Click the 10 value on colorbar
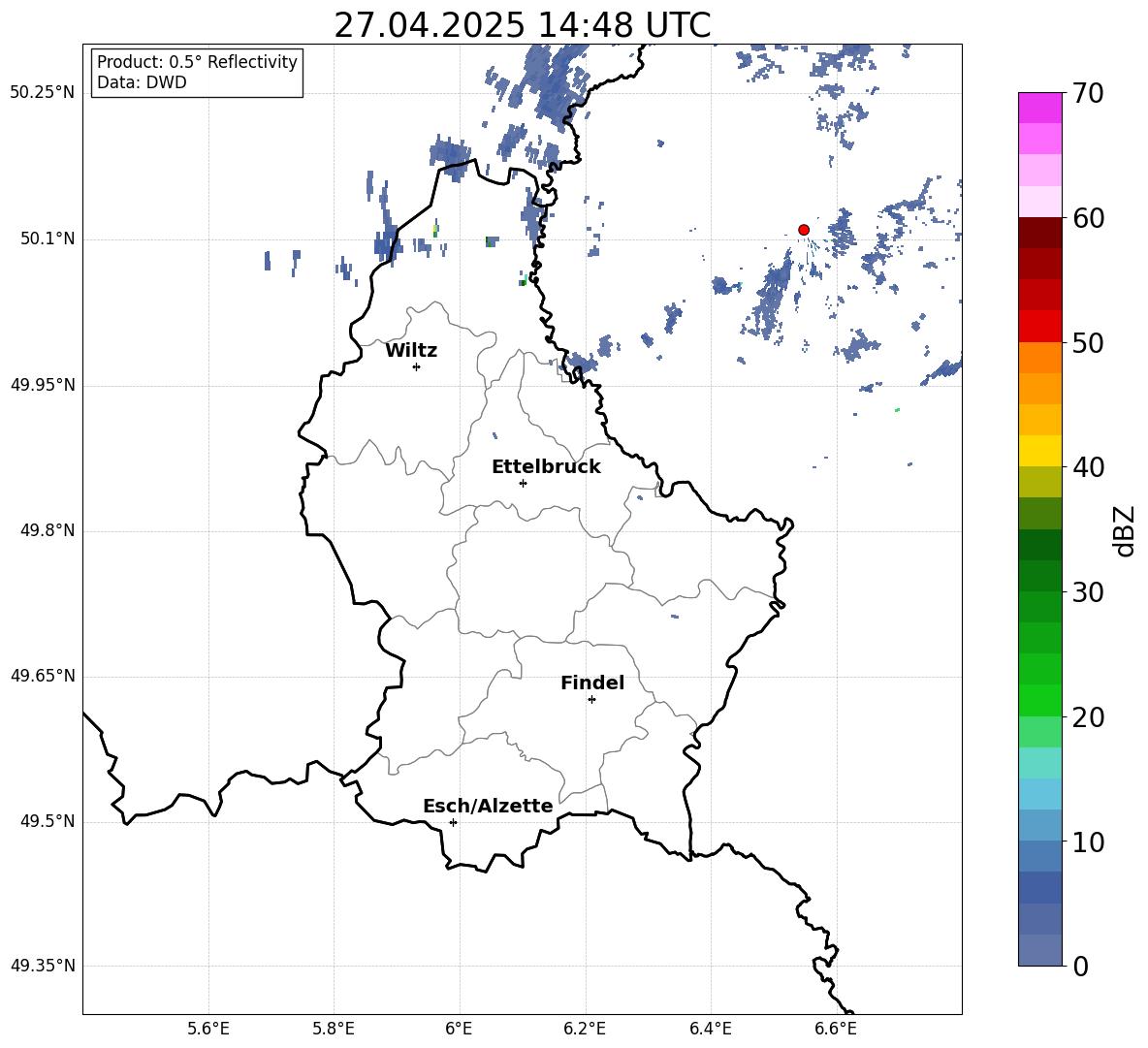This screenshot has width=1148, height=1048. [x=1089, y=842]
